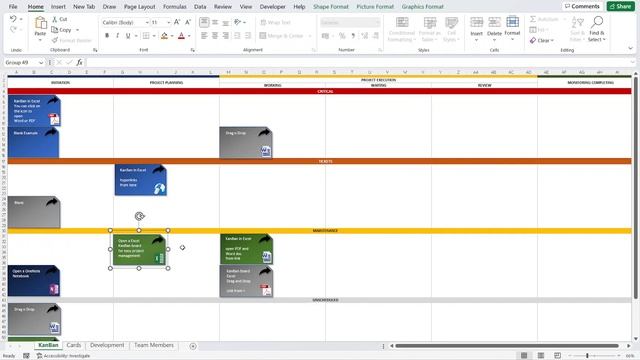Click the Delete cells icon
This screenshot has width=640, height=360.
coord(494,22)
